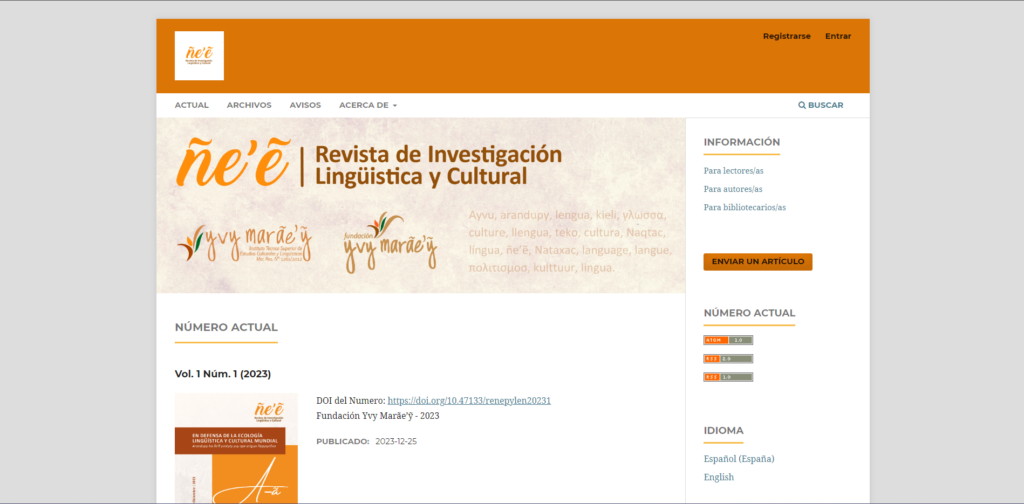The height and width of the screenshot is (504, 1024).
Task: Open the Actual menu item
Action: pos(191,105)
